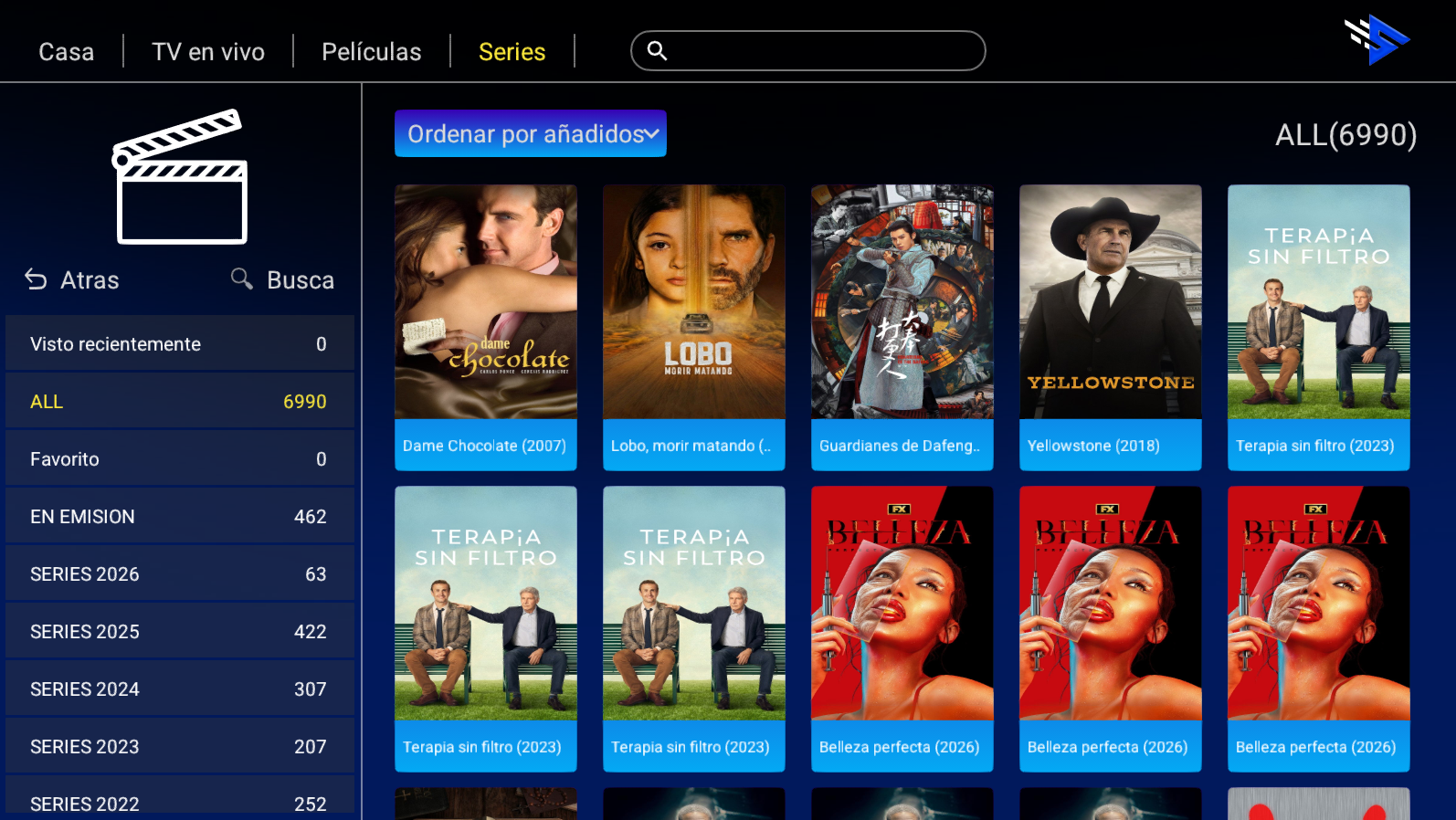Select the Series tab

click(x=512, y=52)
